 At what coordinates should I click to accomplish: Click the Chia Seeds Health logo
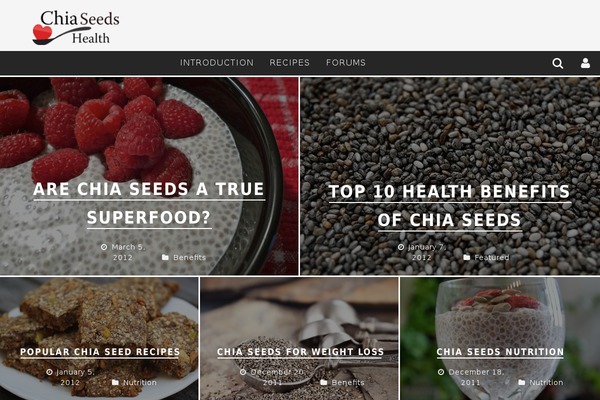point(76,28)
